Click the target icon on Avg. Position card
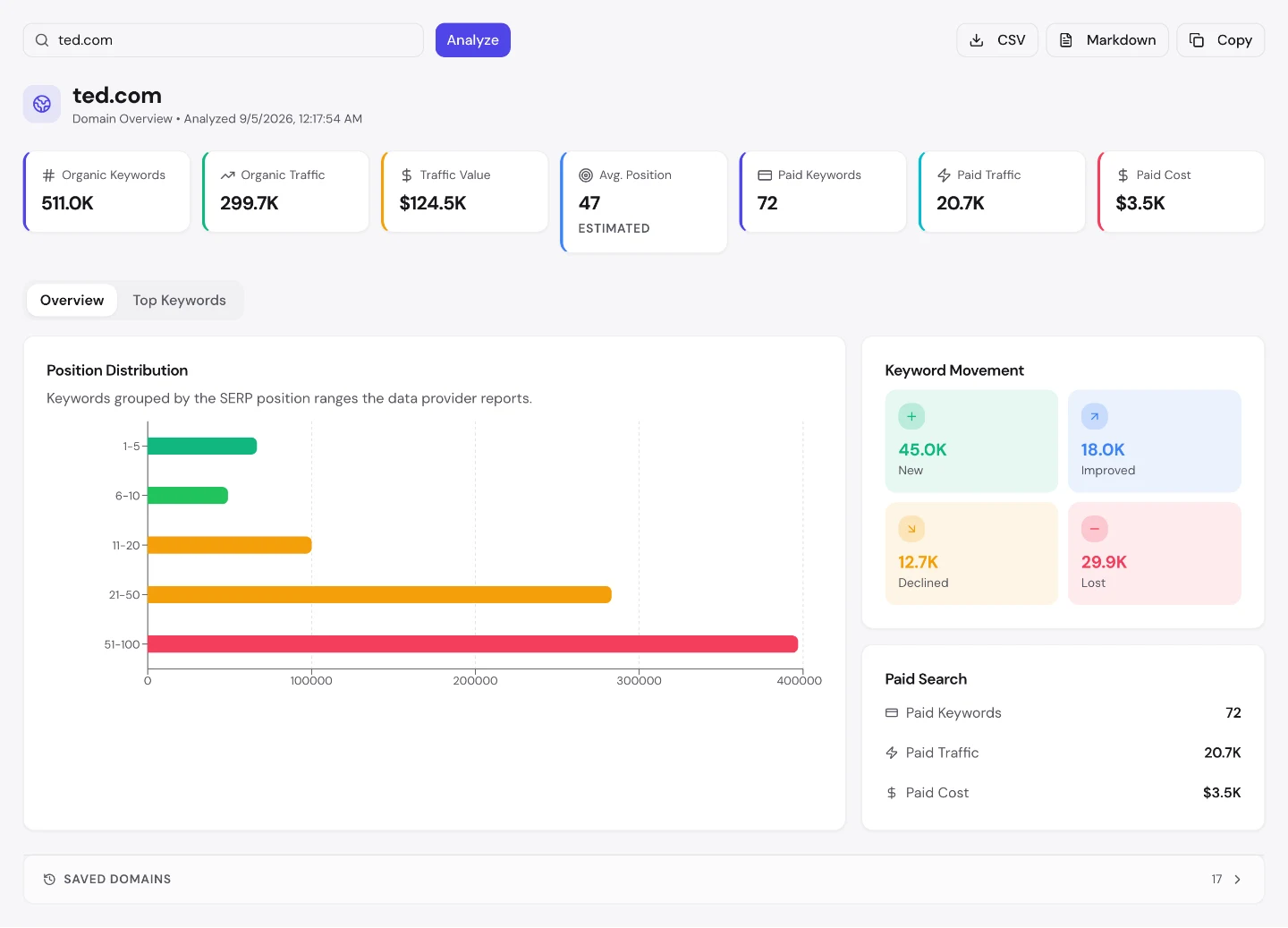The width and height of the screenshot is (1288, 928). (586, 175)
